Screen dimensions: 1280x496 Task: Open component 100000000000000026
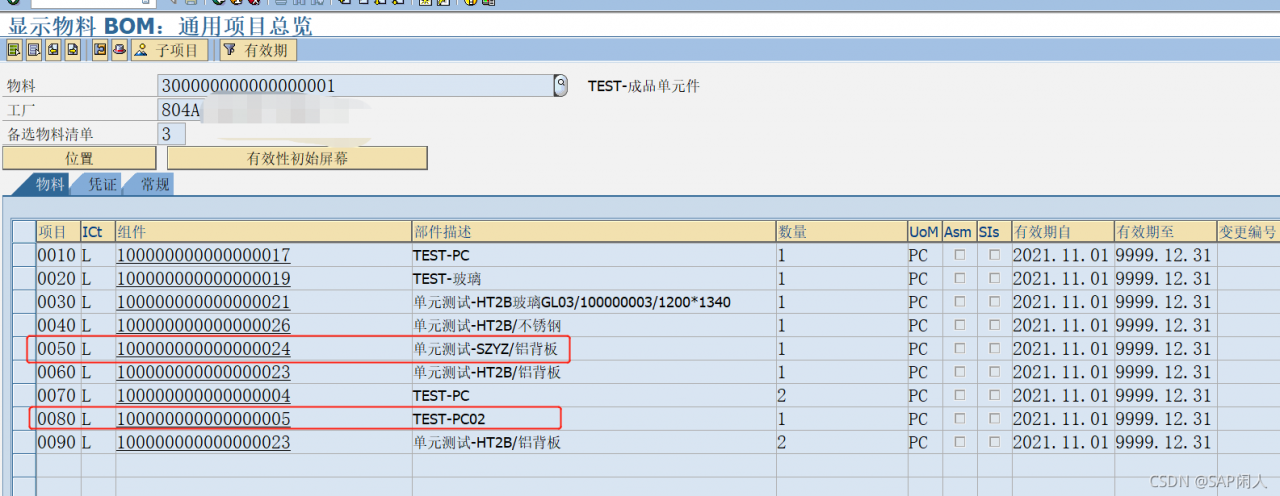[204, 326]
